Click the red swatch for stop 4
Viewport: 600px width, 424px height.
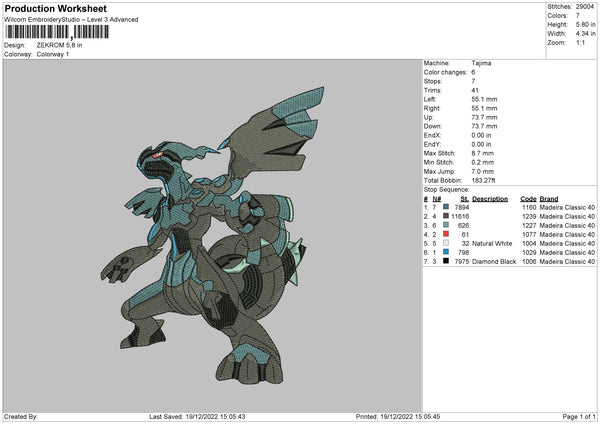(446, 234)
